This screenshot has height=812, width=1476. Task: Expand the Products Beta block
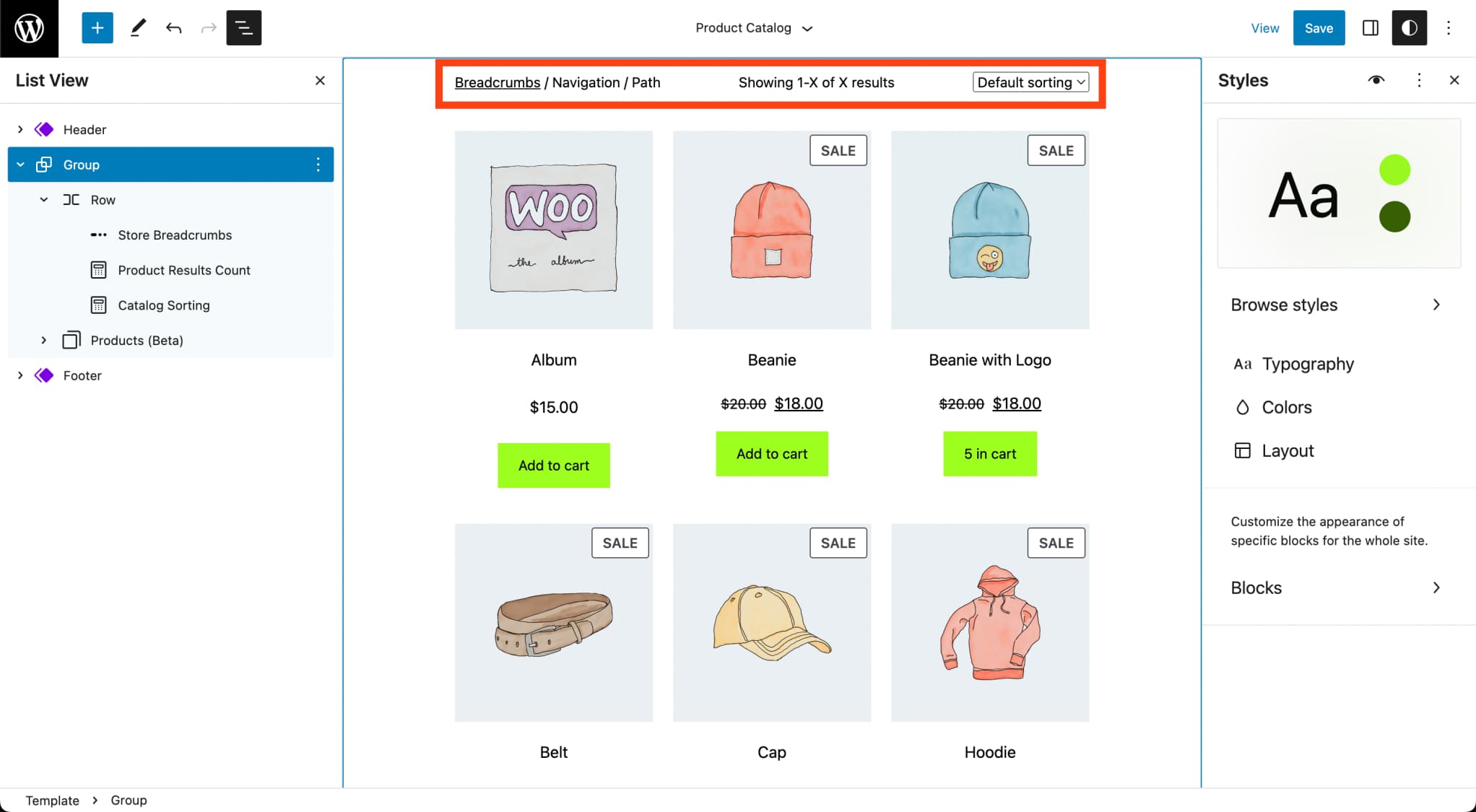click(x=43, y=340)
